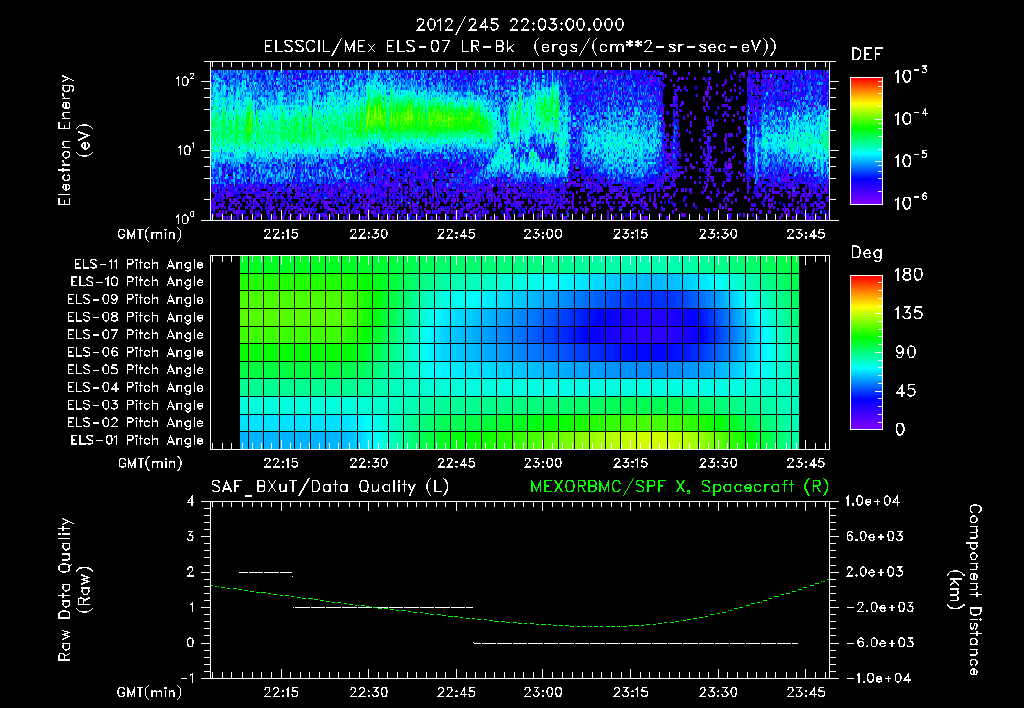Click the green MEXORBMC/SPF X, Spacecraft (R) legend

point(679,487)
